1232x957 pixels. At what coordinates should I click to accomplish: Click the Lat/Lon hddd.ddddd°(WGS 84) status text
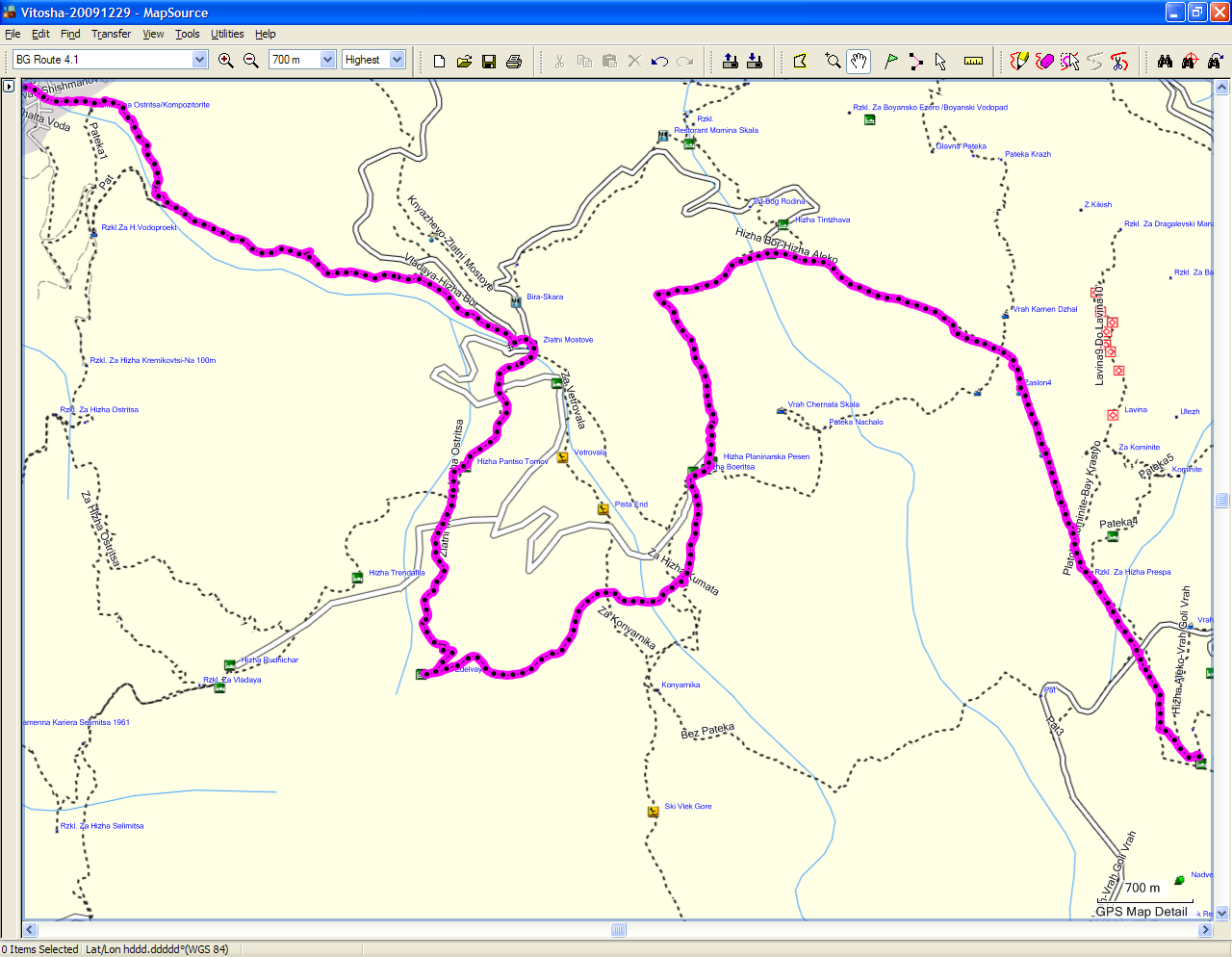click(157, 949)
